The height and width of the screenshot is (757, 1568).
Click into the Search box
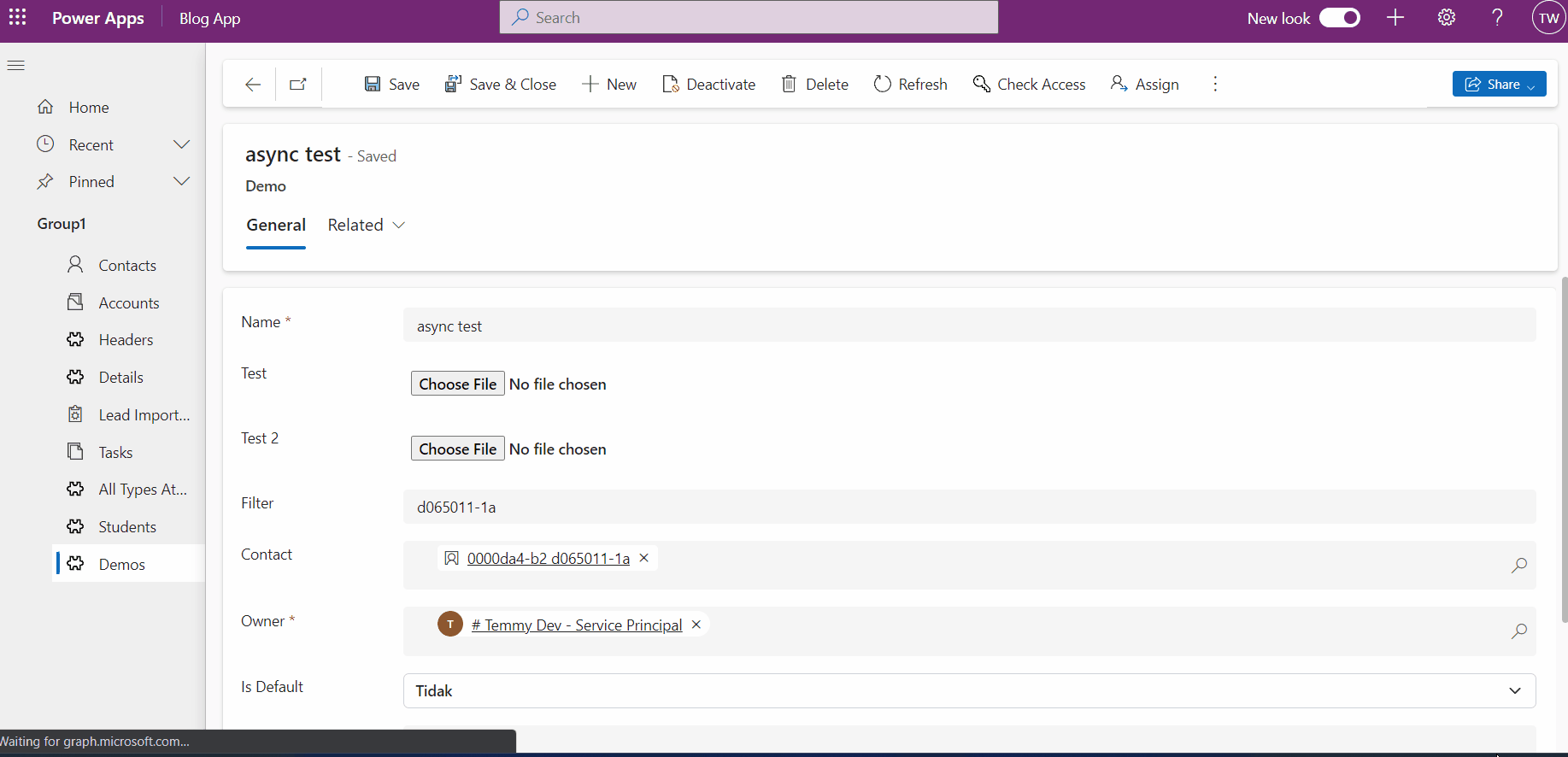749,17
